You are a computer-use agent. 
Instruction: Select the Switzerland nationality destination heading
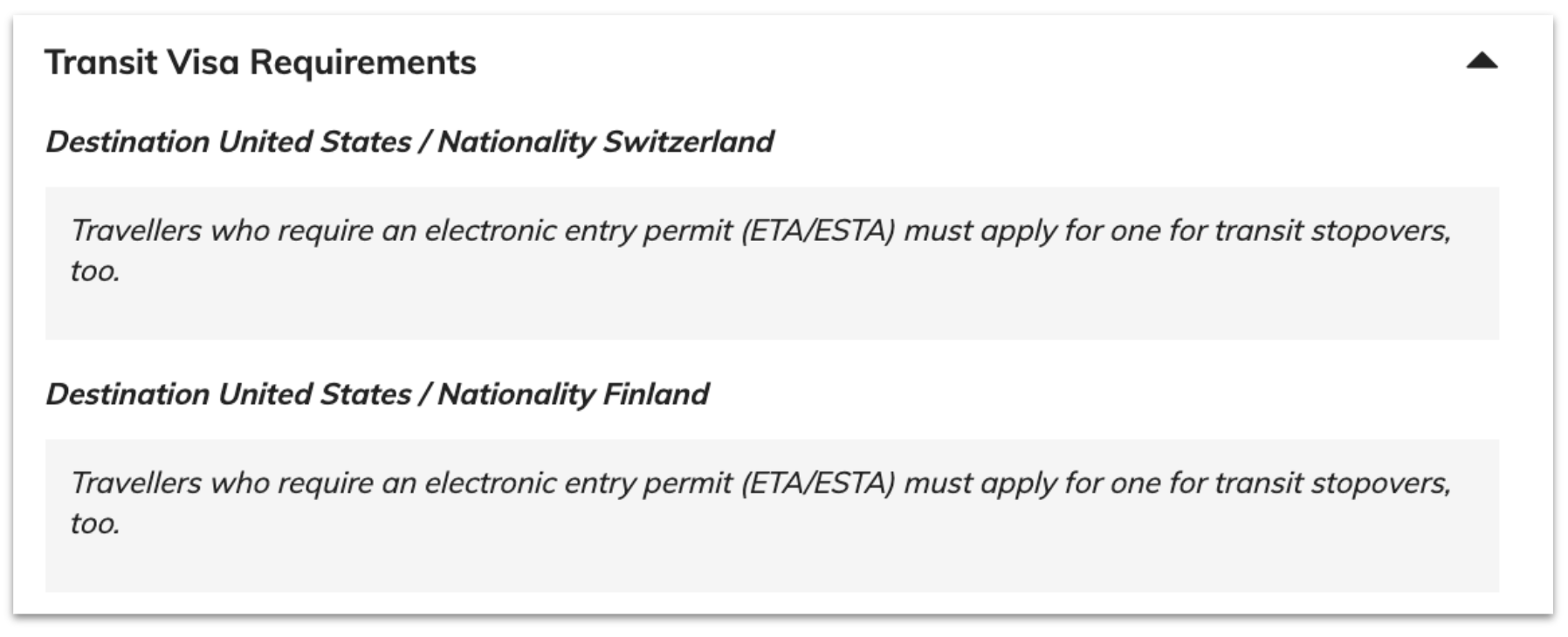pyautogui.click(x=409, y=141)
